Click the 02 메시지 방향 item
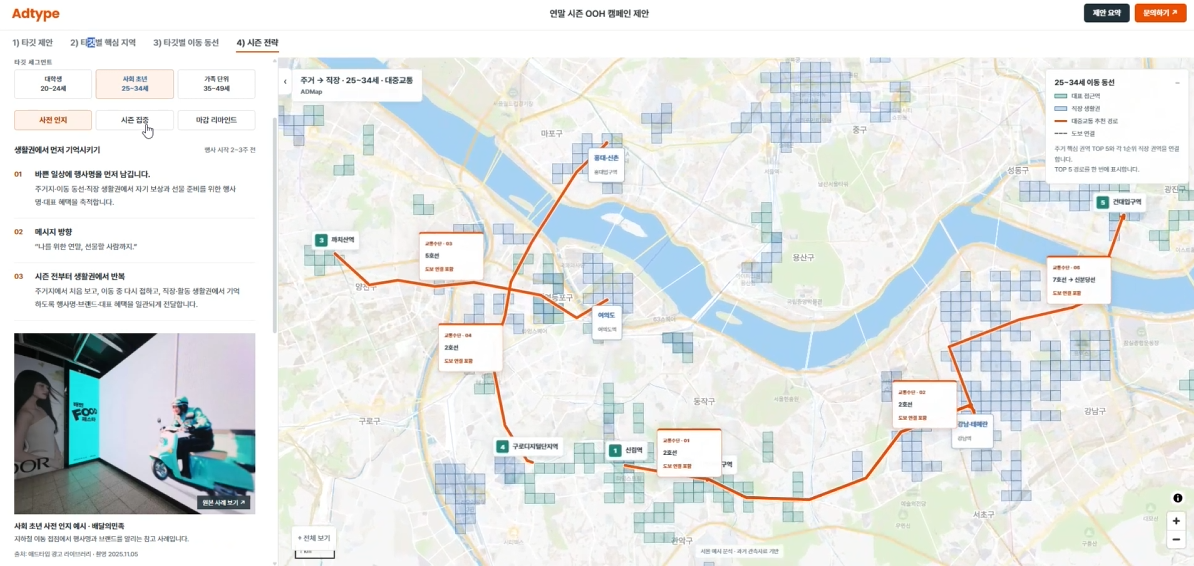1194x566 pixels. point(134,238)
